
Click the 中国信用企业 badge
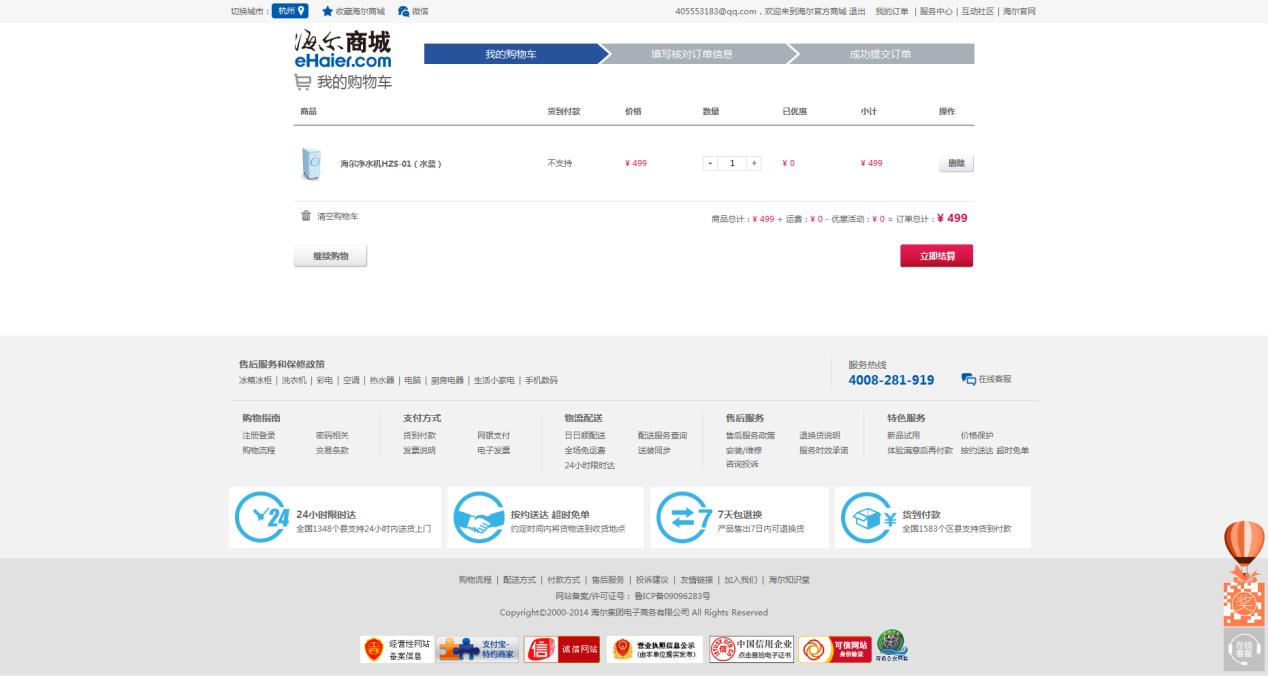pyautogui.click(x=751, y=649)
